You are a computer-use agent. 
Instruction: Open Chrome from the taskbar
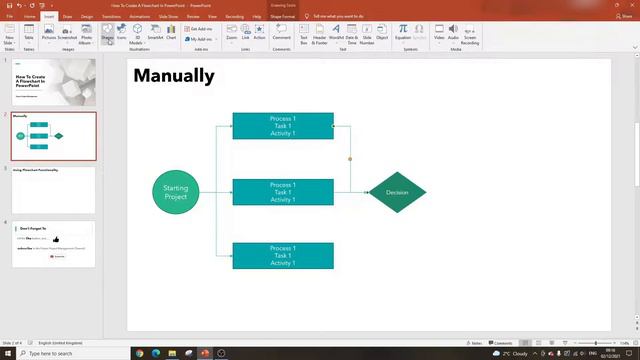140,353
